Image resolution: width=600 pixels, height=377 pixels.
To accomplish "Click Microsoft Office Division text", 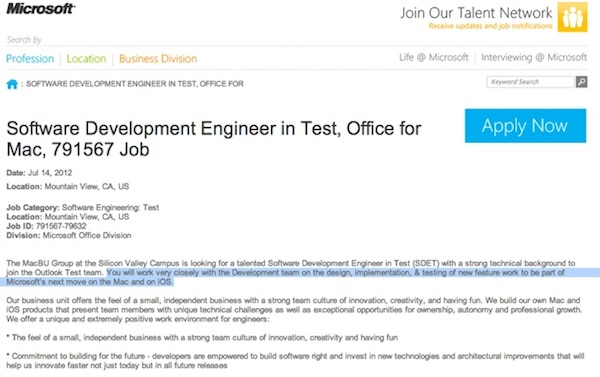I will point(87,235).
